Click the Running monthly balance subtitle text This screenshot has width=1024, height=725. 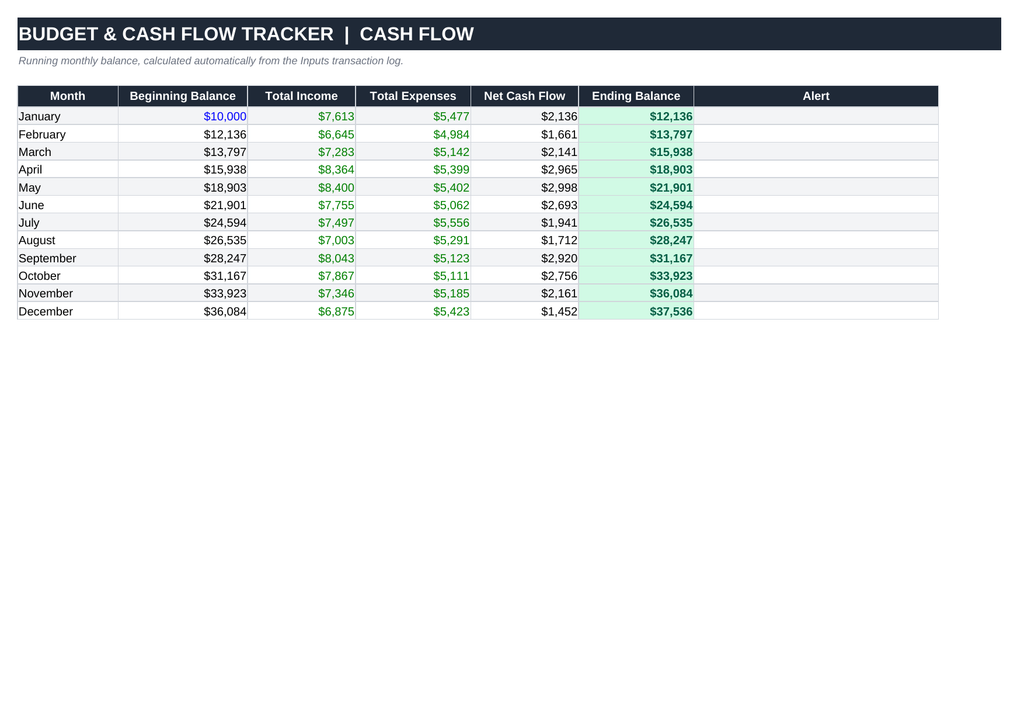point(211,61)
